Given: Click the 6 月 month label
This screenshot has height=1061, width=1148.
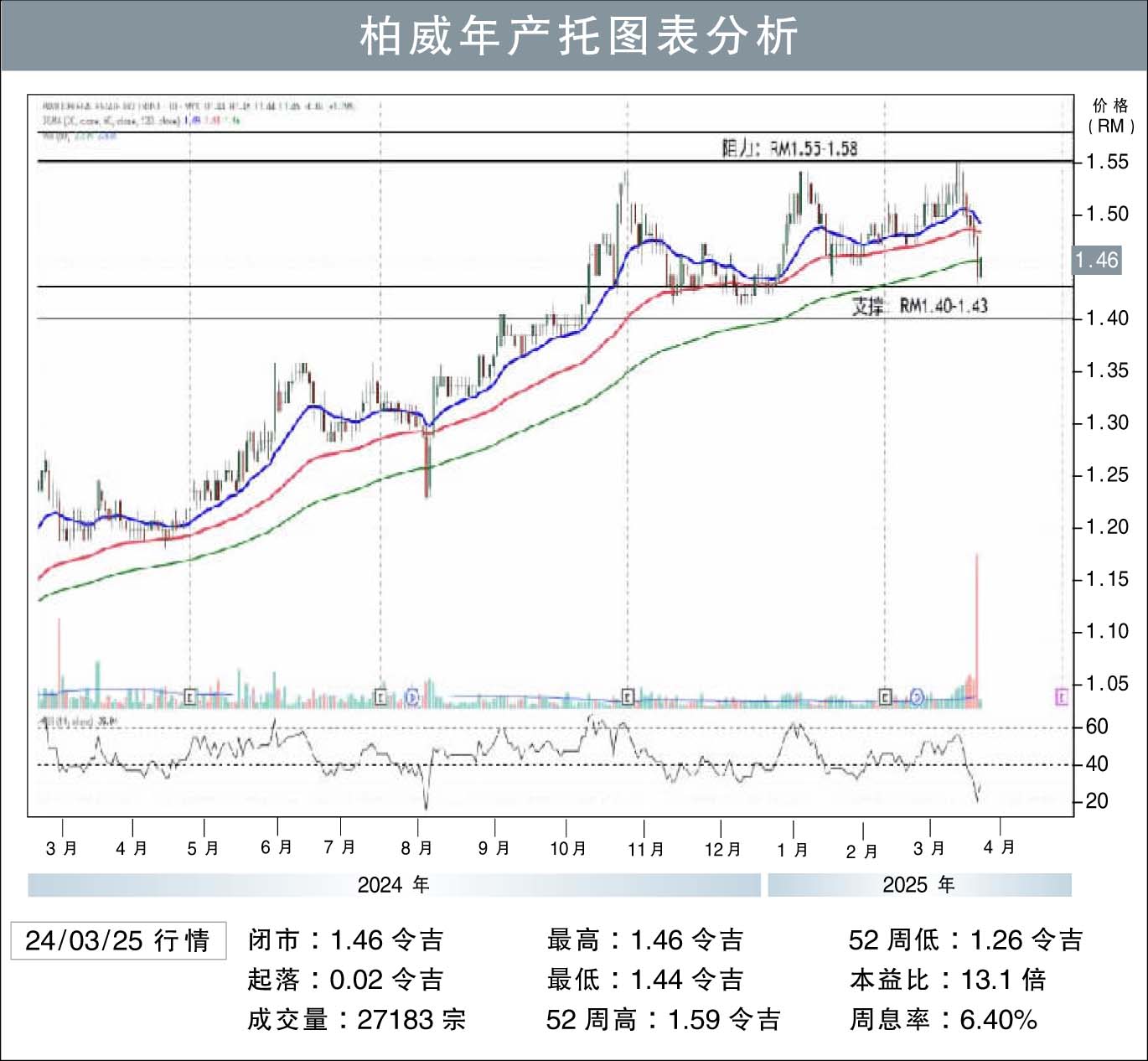Looking at the screenshot, I should click(x=277, y=847).
